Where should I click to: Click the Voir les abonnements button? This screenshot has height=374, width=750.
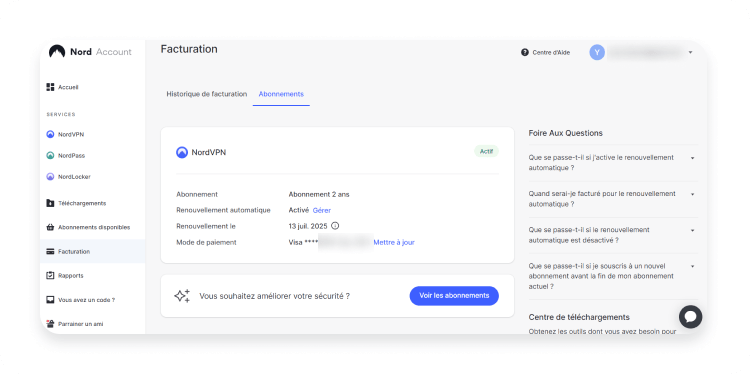tap(454, 296)
